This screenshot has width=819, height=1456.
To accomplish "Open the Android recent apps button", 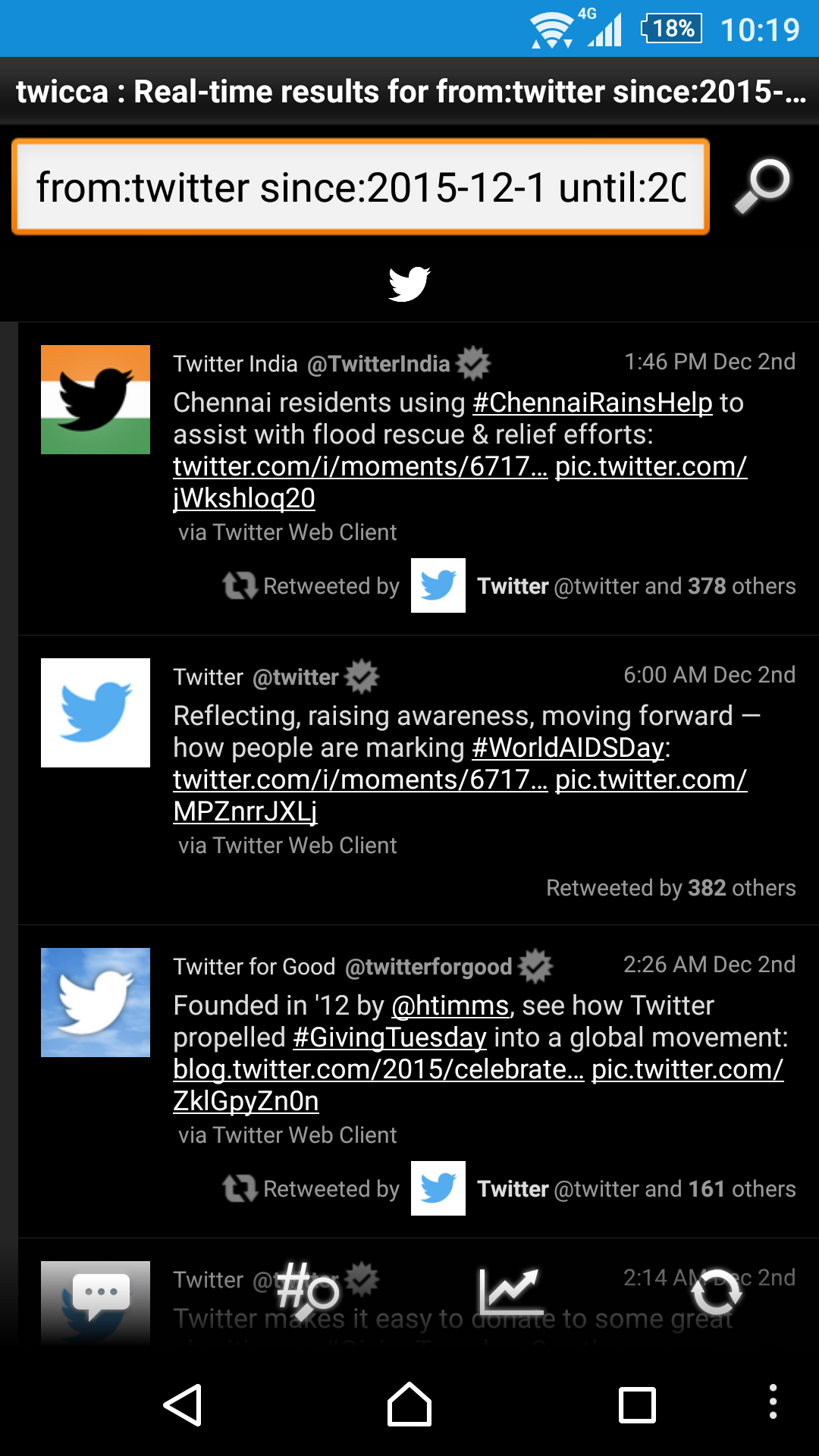I will pos(637,1405).
